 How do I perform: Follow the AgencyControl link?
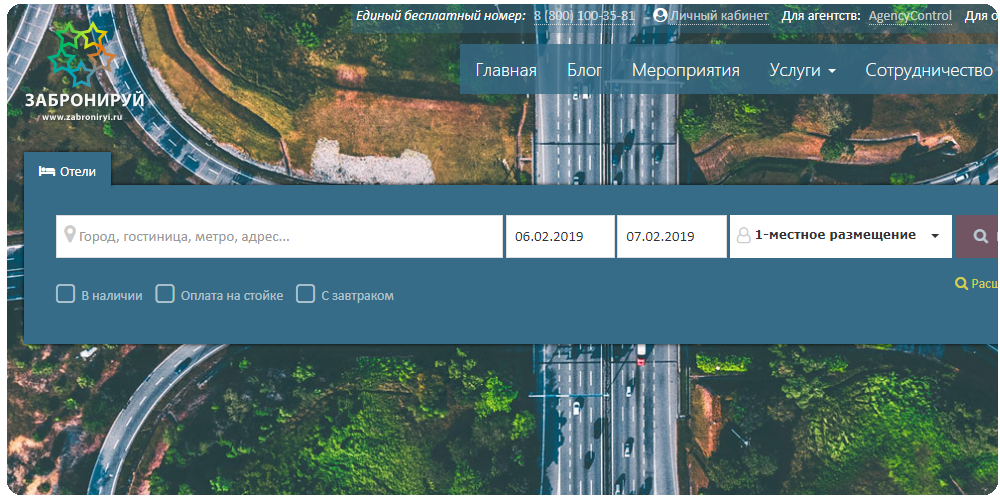point(910,16)
